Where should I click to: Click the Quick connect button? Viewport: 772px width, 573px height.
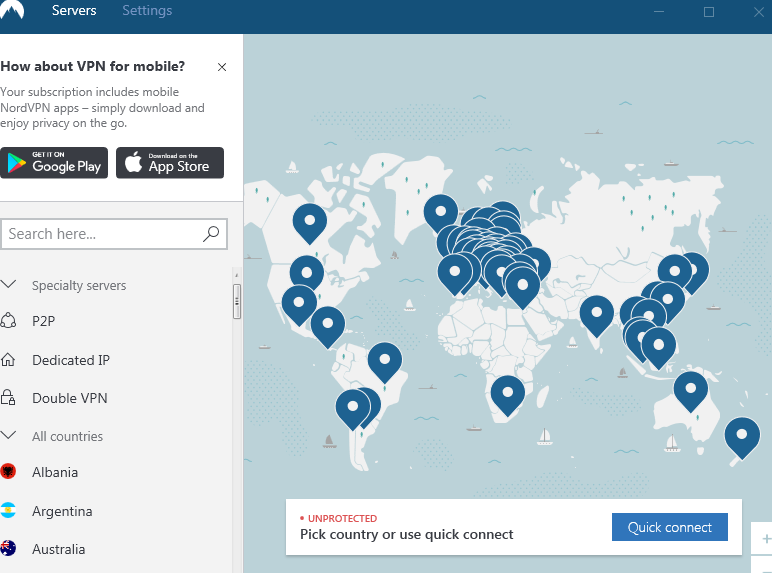coord(670,527)
